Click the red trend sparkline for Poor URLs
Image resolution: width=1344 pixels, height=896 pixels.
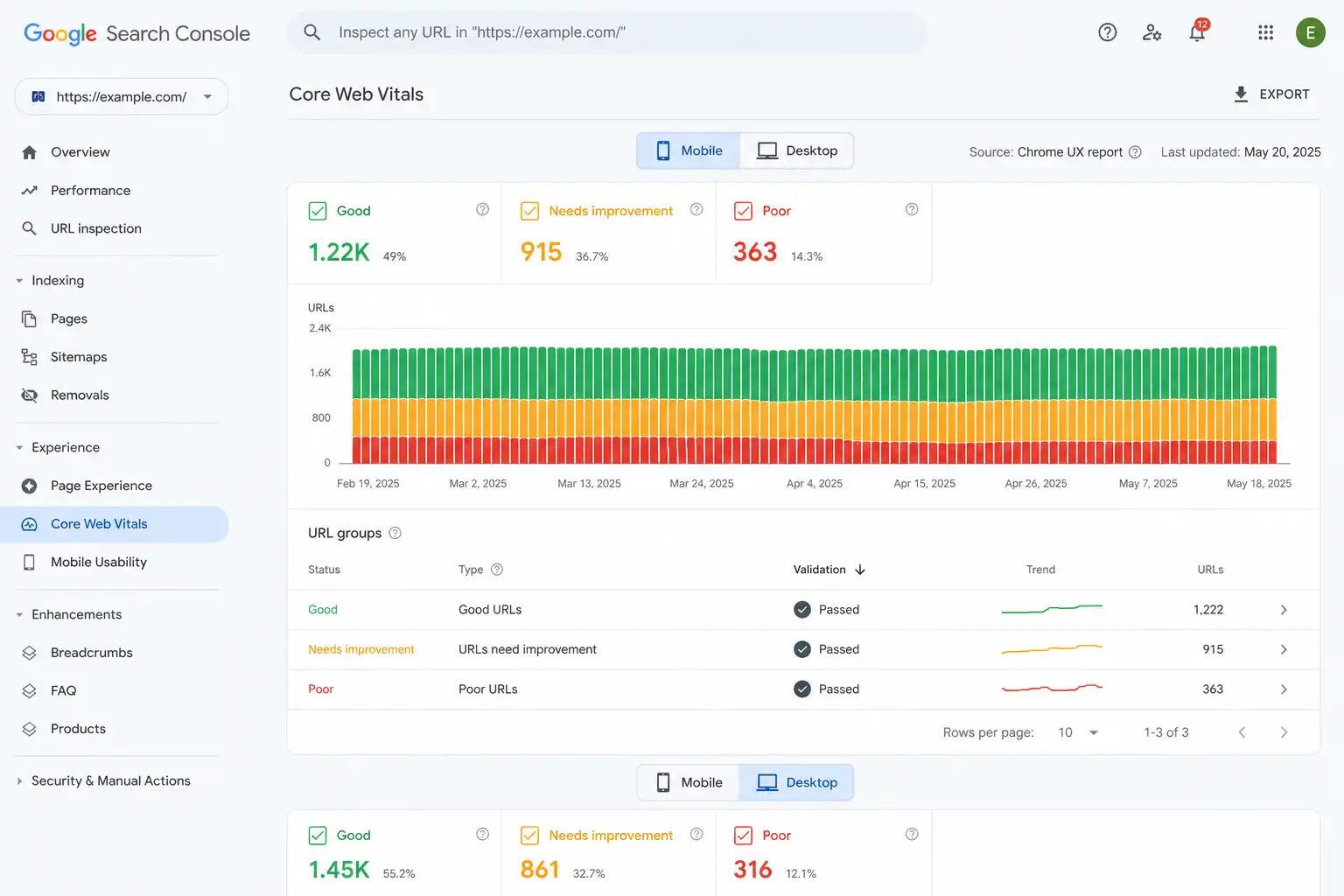(1052, 689)
